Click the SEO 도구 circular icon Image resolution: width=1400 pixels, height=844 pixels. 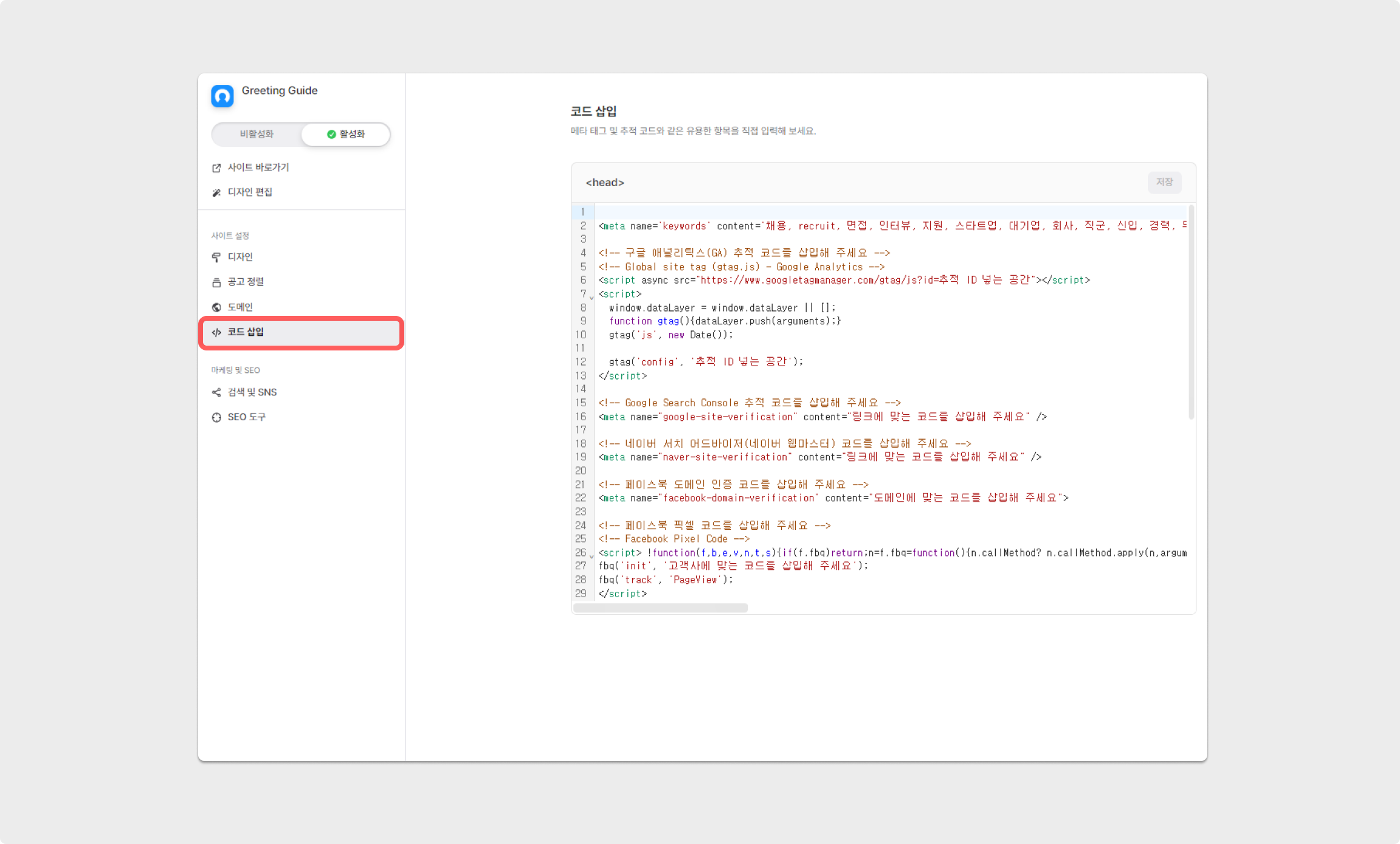pos(216,417)
